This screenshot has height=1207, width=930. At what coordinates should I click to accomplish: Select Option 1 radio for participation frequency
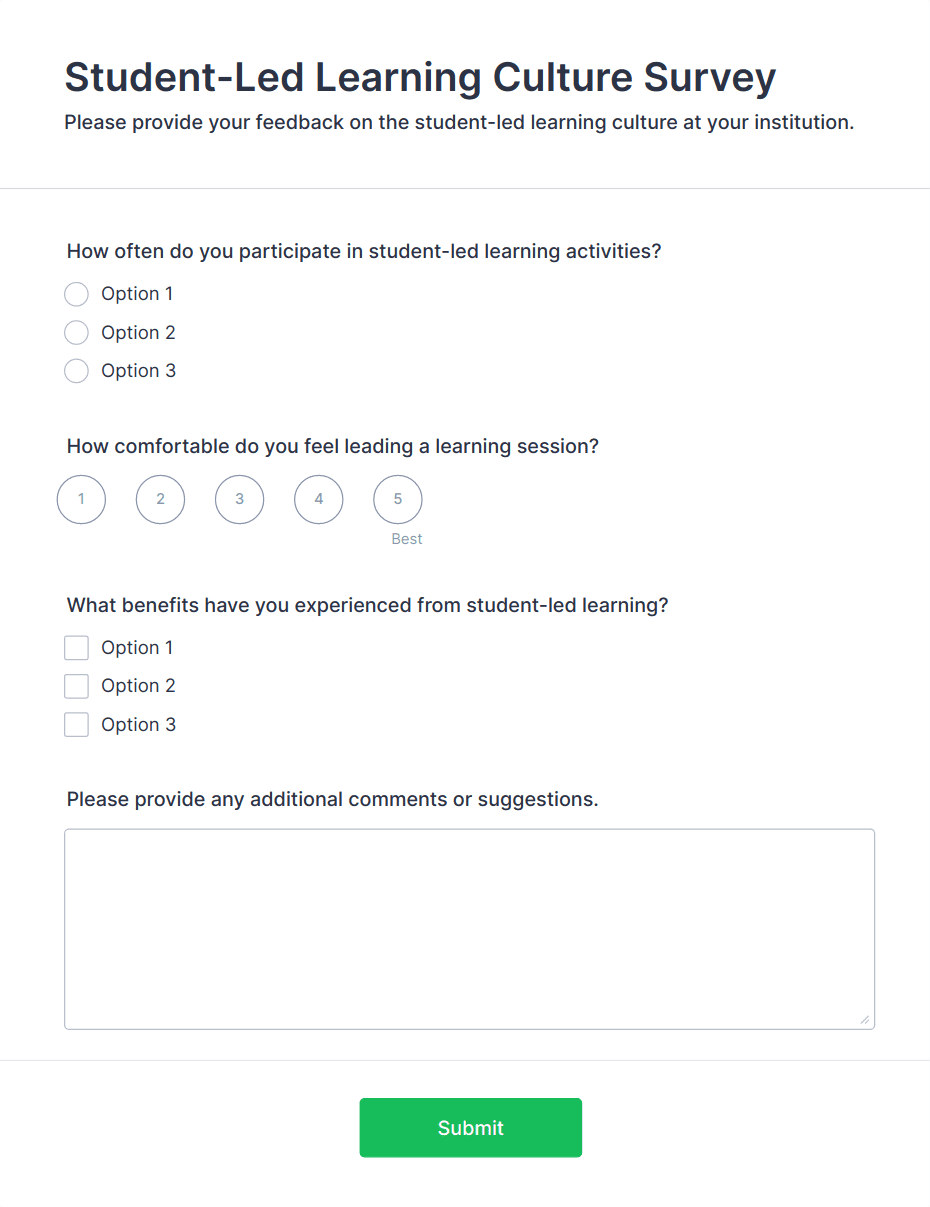coord(76,294)
